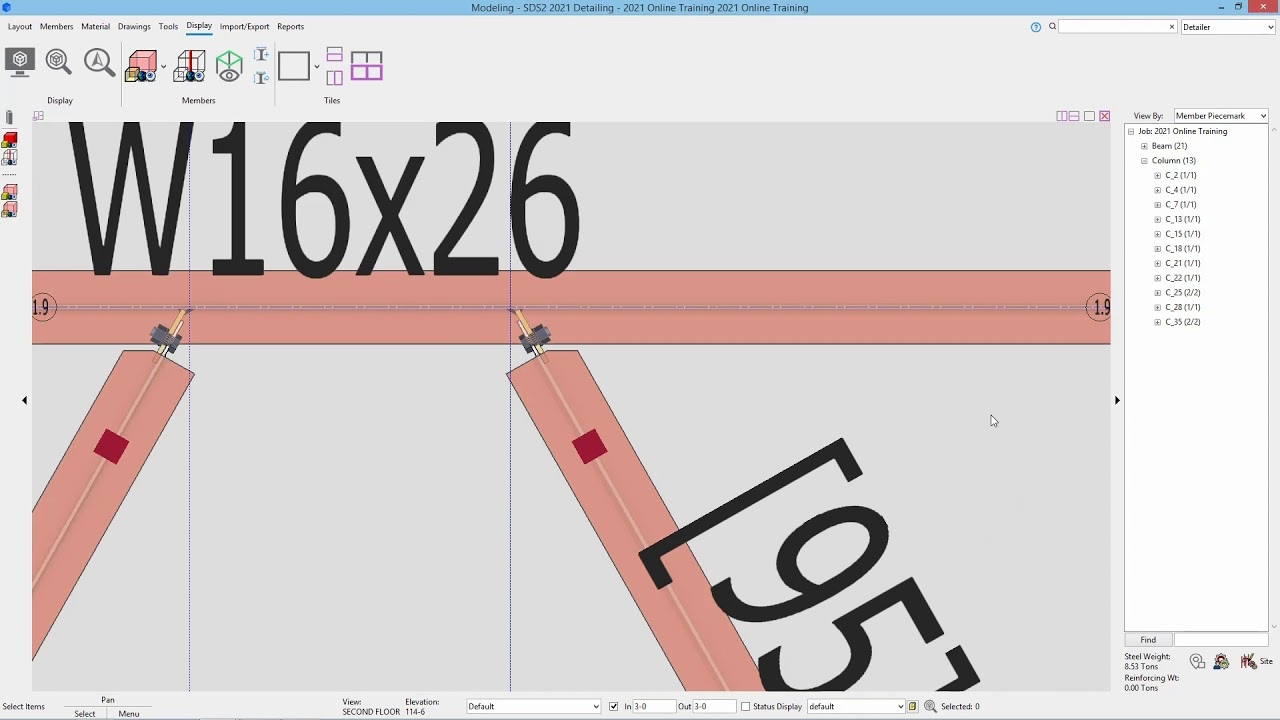Viewport: 1280px width, 720px height.
Task: Open the Detailer role dropdown
Action: (1228, 27)
